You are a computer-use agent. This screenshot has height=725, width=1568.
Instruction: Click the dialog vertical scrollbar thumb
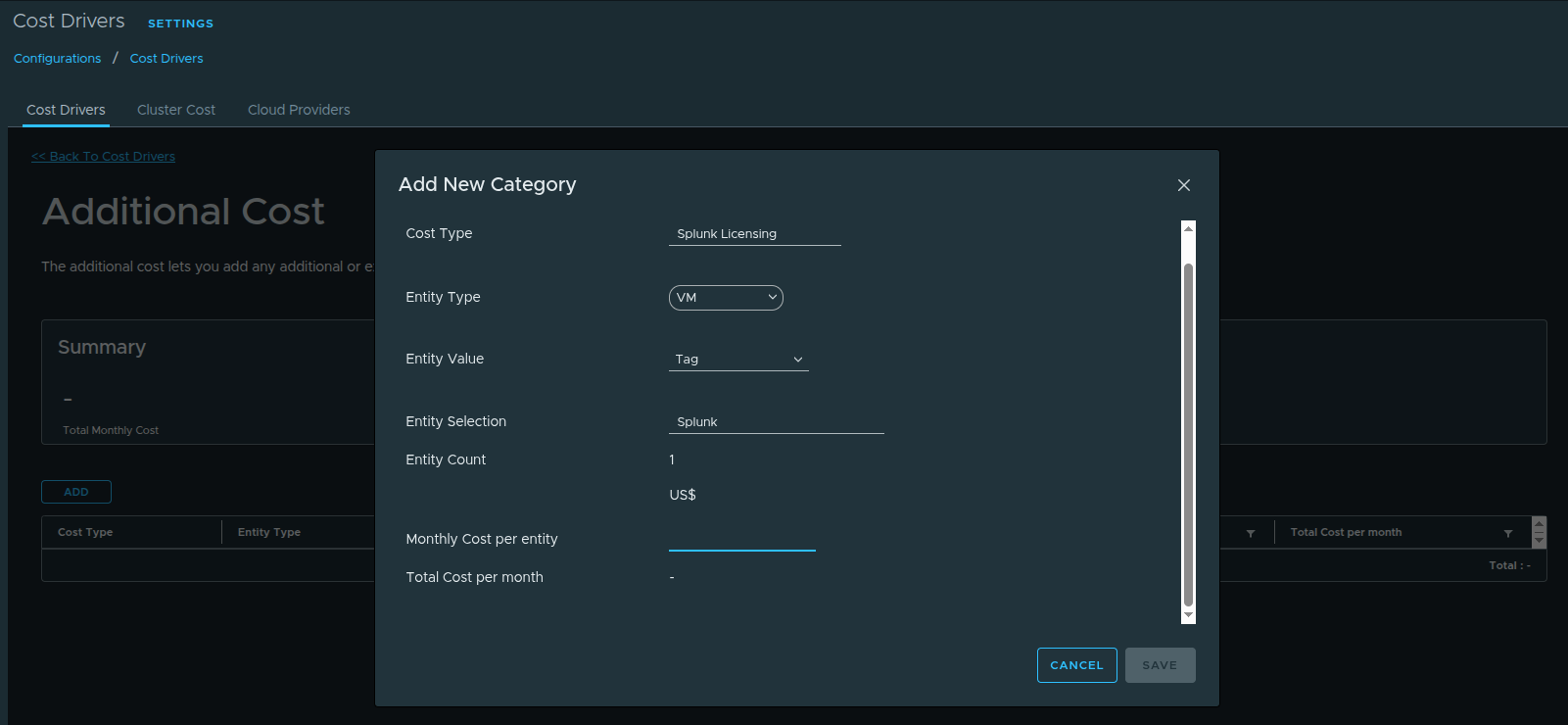pyautogui.click(x=1188, y=431)
